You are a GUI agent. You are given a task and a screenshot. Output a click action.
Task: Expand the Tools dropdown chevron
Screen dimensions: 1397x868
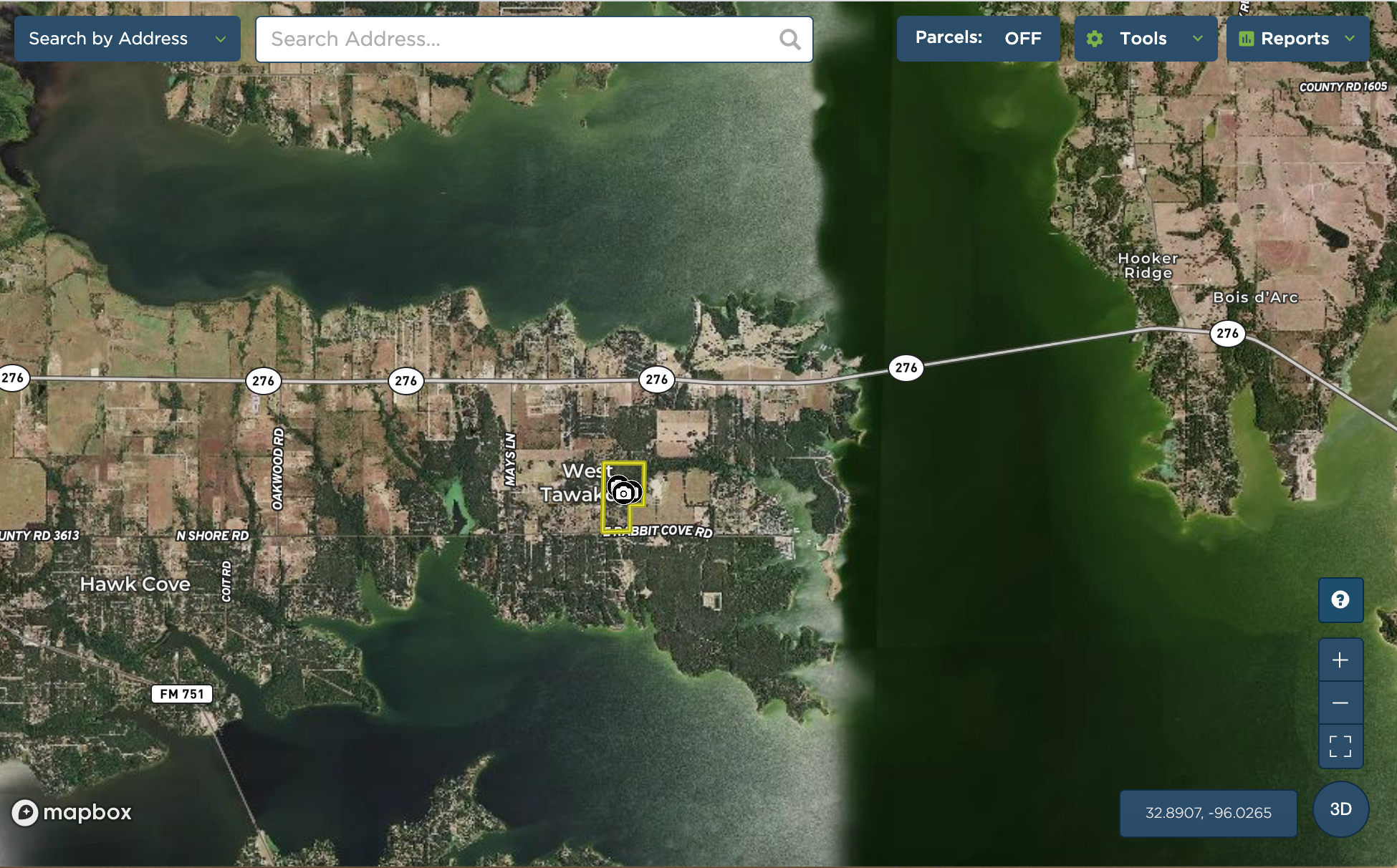pyautogui.click(x=1198, y=39)
